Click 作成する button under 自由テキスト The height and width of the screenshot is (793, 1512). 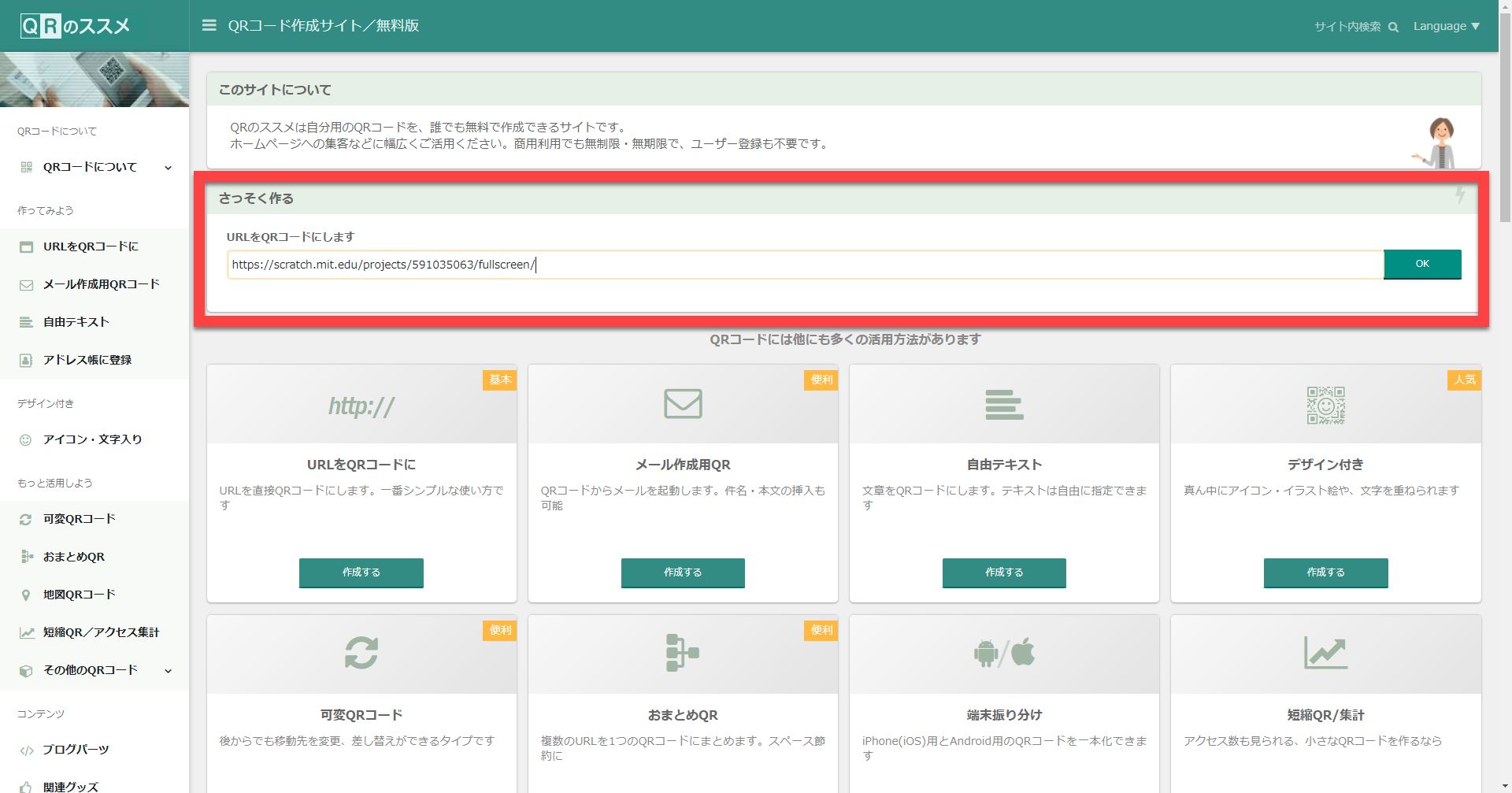1004,573
